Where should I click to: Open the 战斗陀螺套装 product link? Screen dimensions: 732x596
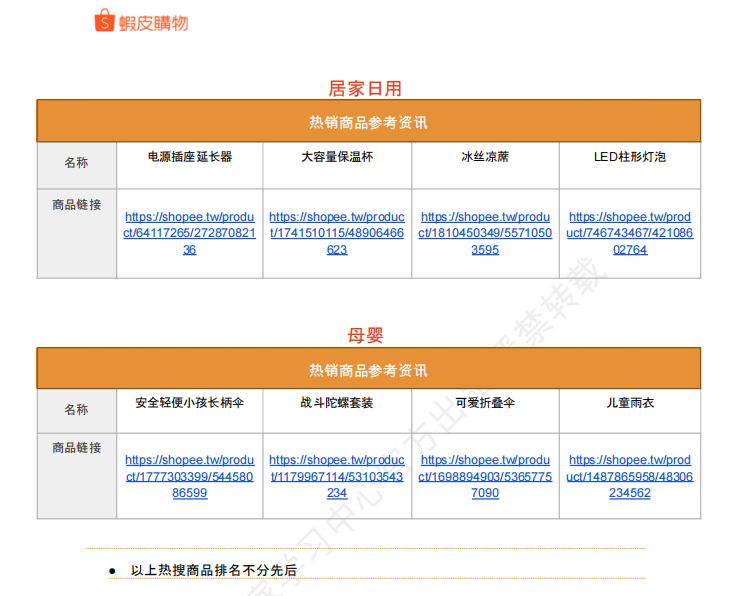pyautogui.click(x=337, y=477)
